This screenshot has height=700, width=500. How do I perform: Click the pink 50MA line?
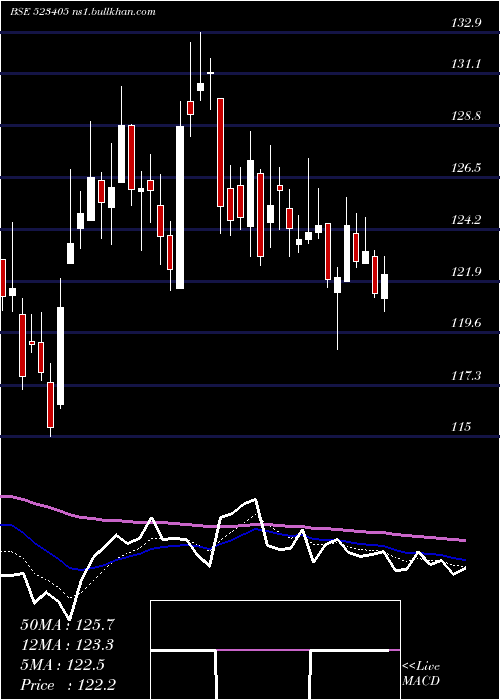pyautogui.click(x=233, y=526)
